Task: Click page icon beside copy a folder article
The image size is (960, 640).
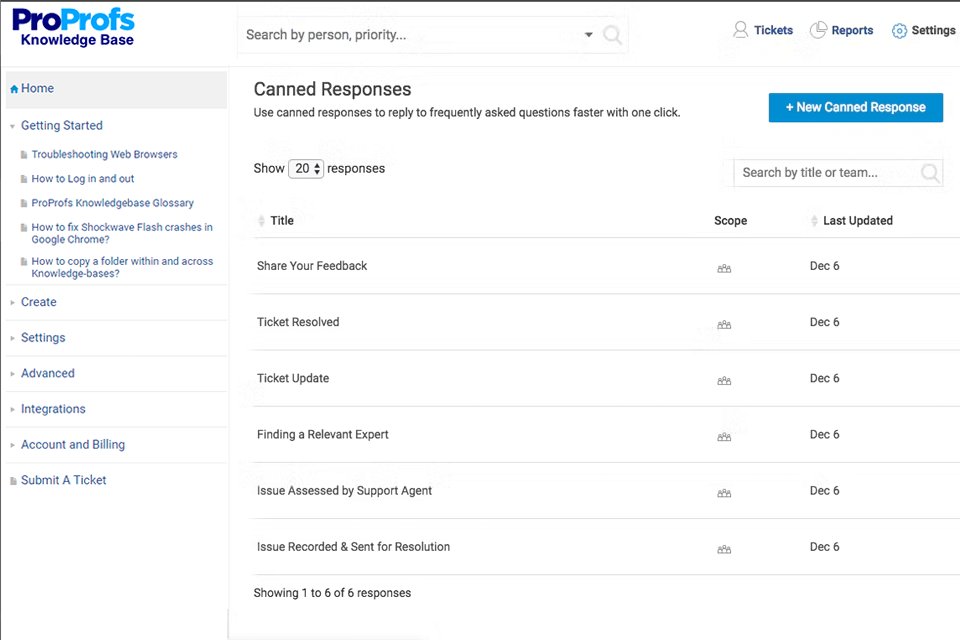Action: (x=24, y=262)
